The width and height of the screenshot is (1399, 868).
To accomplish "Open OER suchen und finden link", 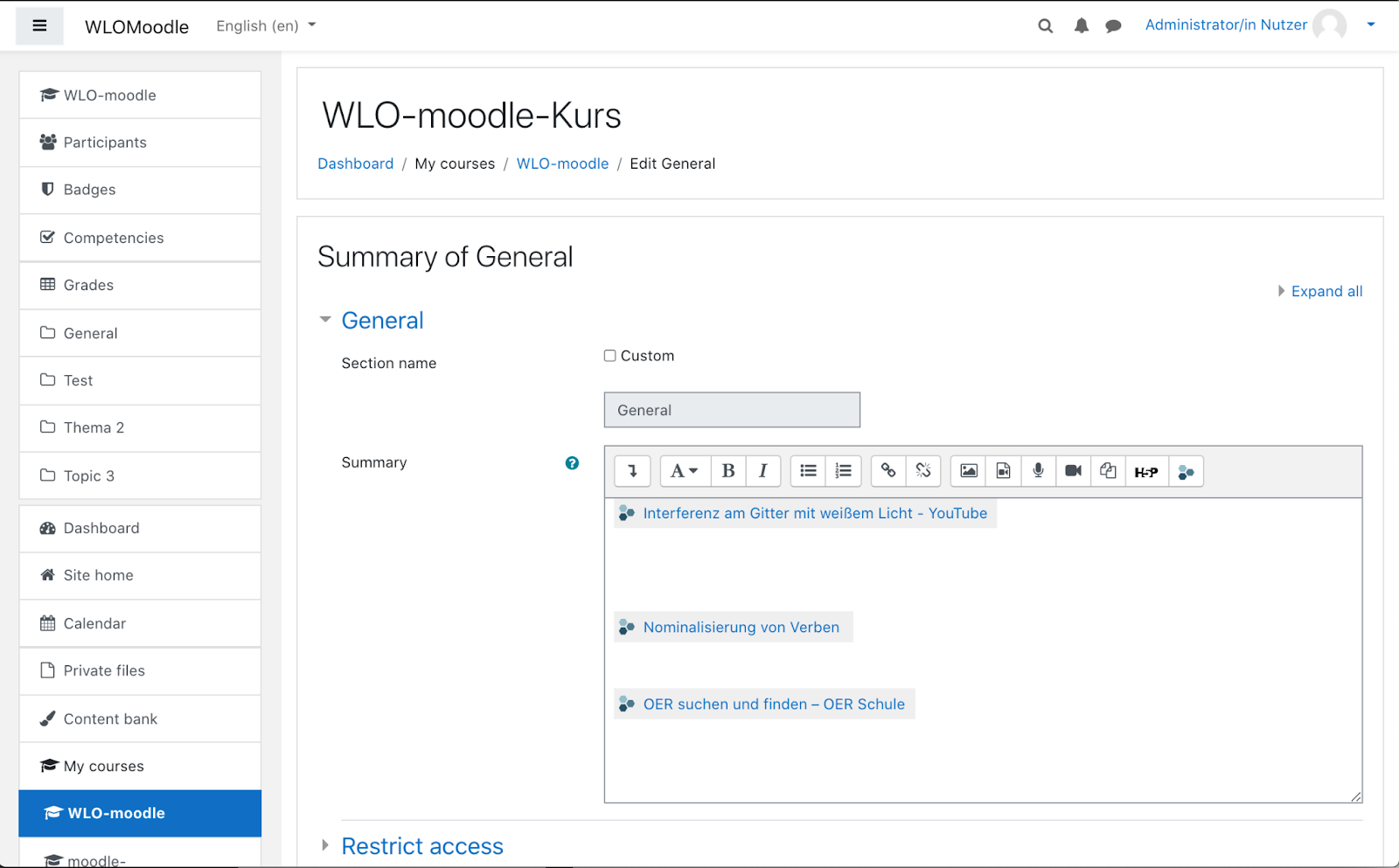I will pyautogui.click(x=774, y=704).
